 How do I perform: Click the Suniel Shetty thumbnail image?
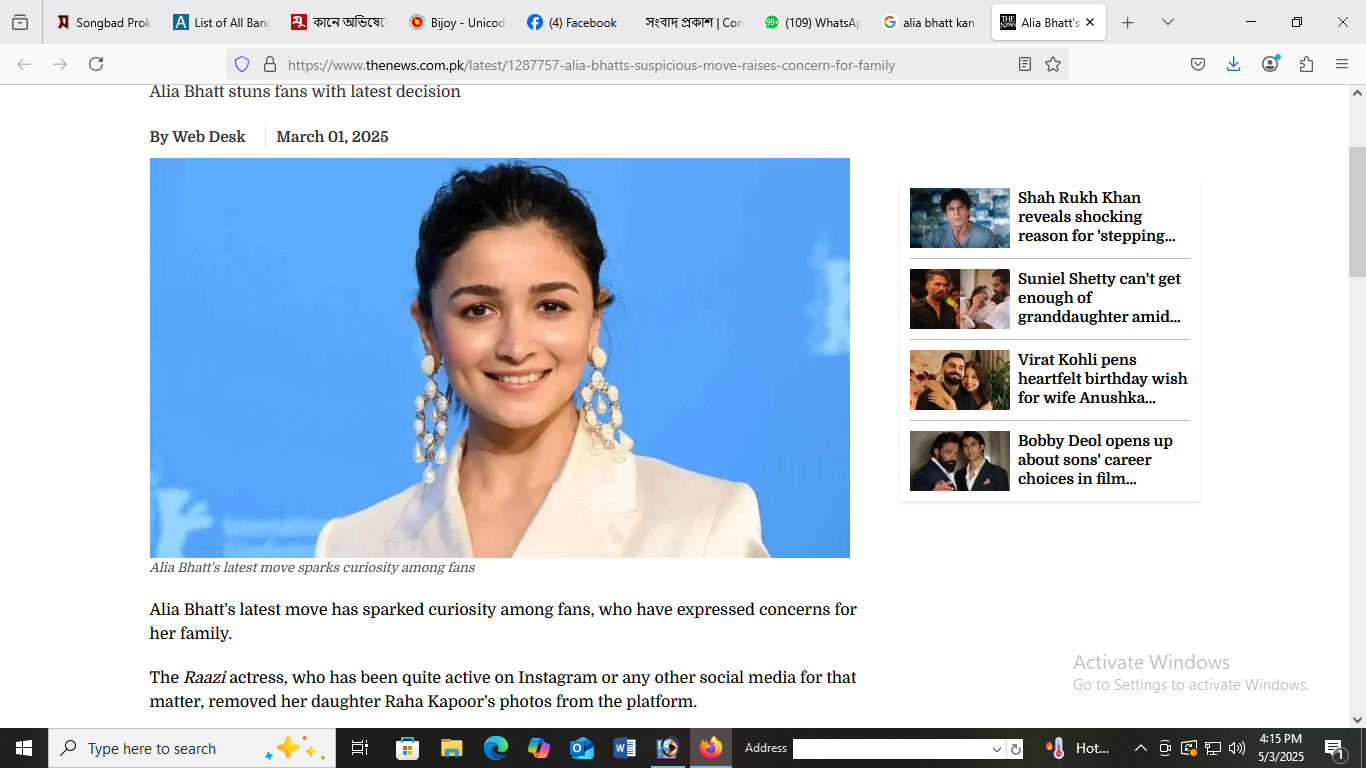(x=960, y=299)
